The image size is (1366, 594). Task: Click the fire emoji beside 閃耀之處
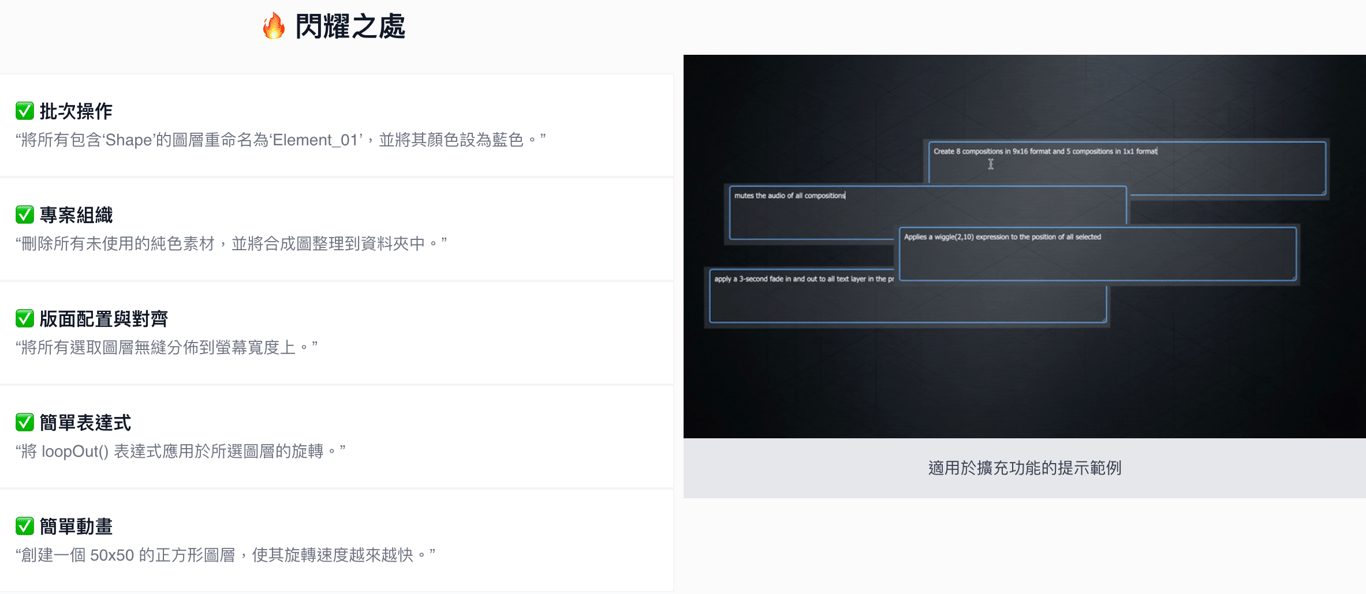pos(274,26)
